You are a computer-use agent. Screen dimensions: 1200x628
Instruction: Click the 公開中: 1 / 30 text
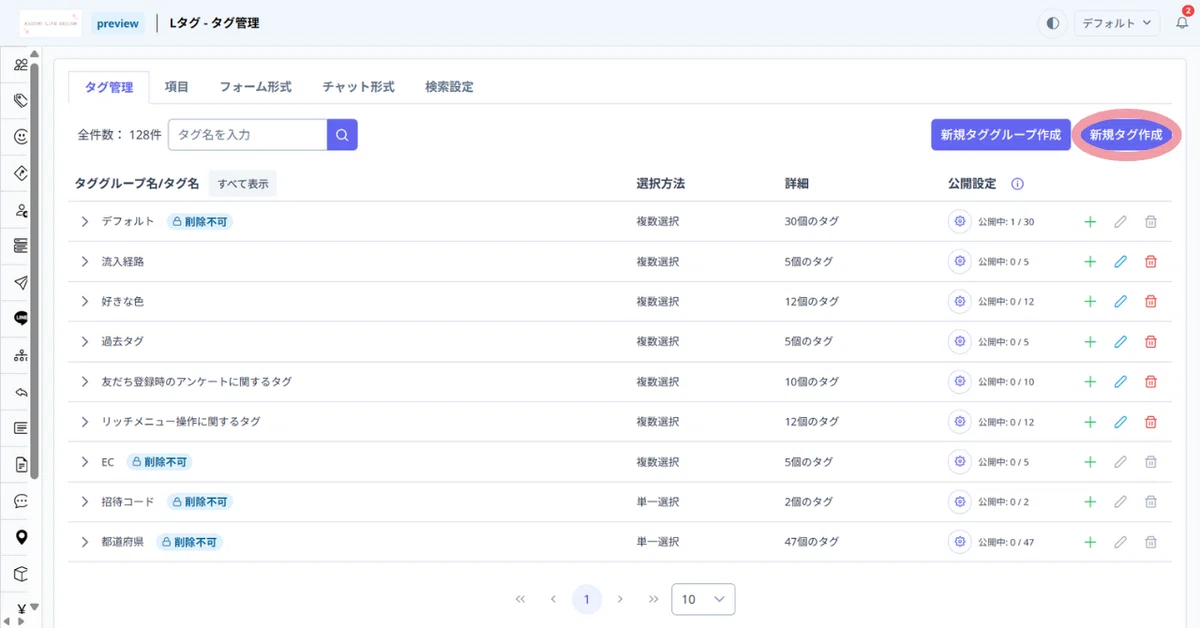click(1006, 221)
